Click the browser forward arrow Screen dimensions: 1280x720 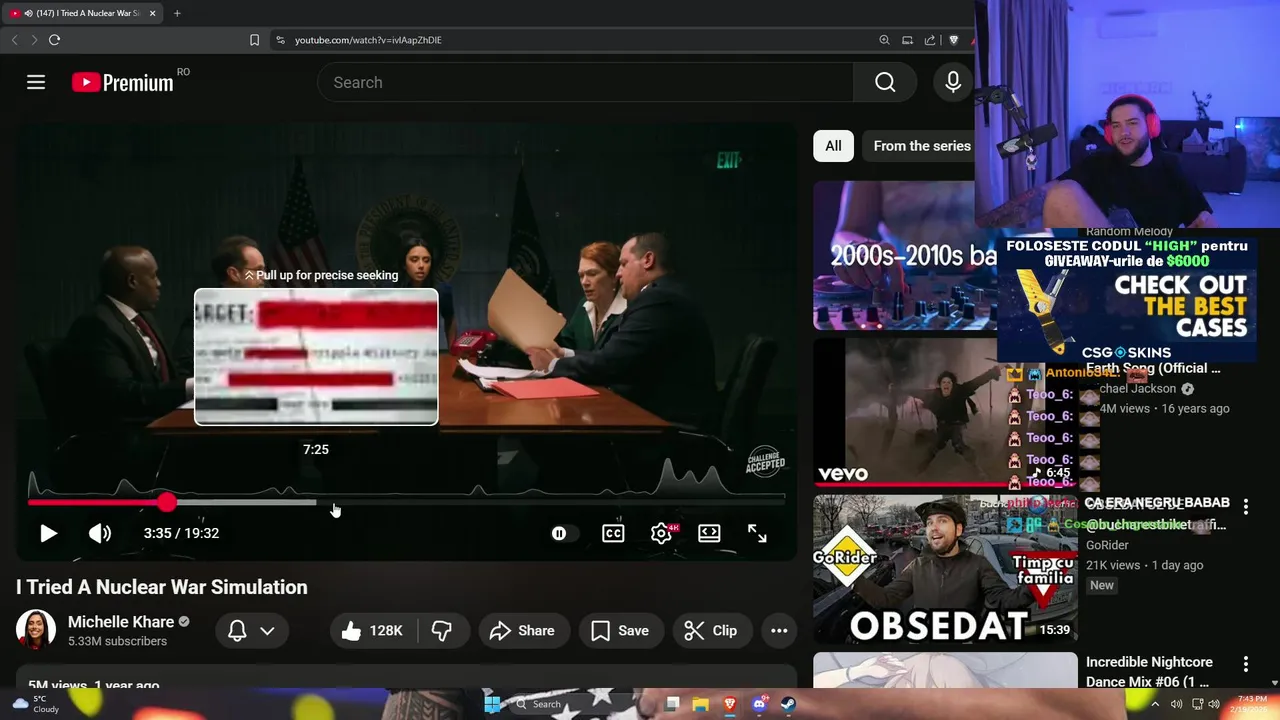tap(34, 40)
